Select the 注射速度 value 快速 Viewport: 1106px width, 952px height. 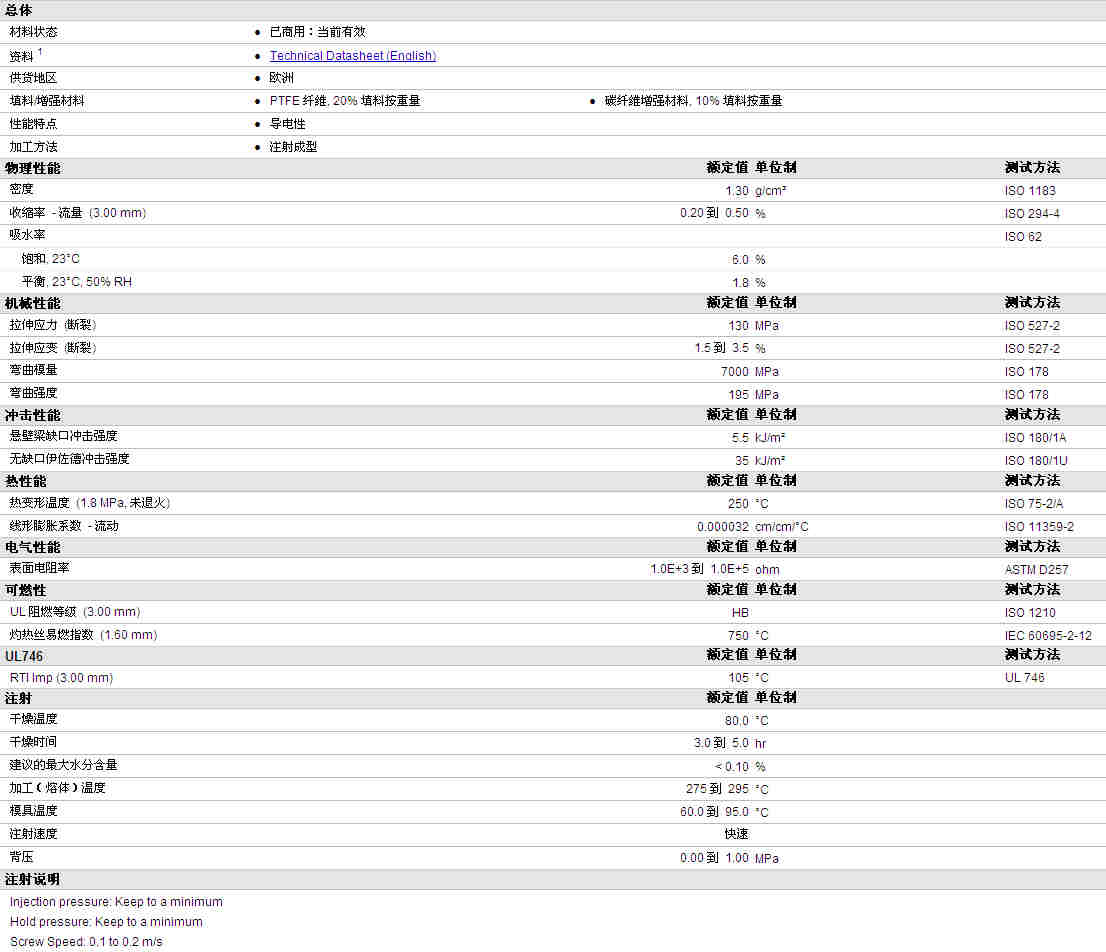pyautogui.click(x=736, y=834)
